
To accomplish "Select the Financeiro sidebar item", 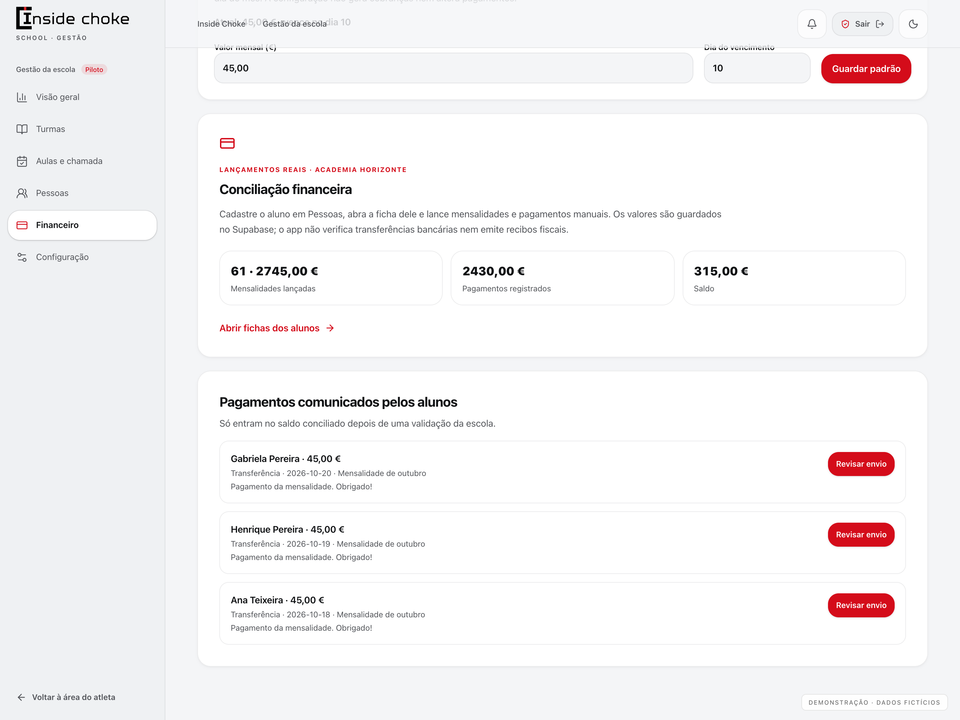I will coord(82,225).
